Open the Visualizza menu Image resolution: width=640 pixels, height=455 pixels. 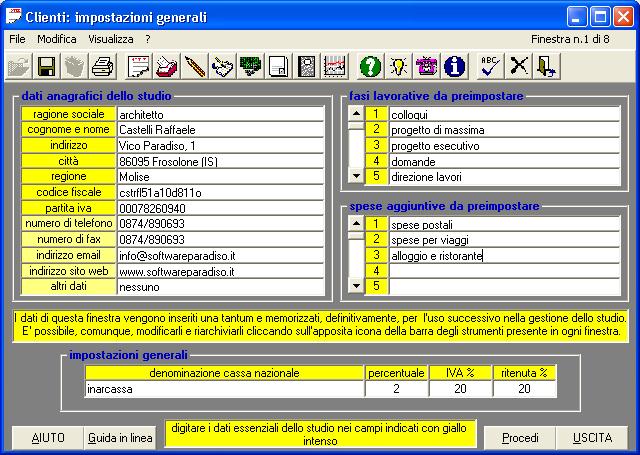(x=110, y=38)
